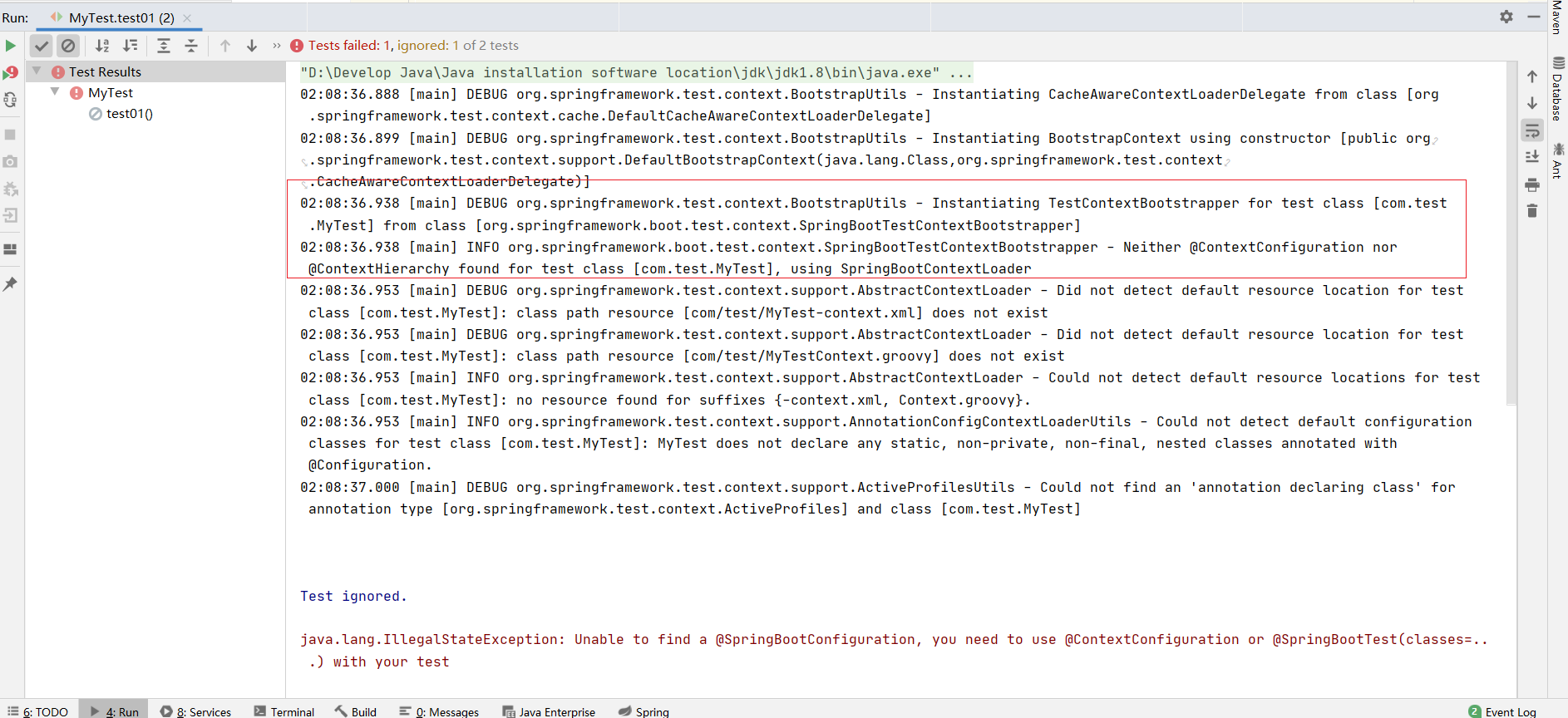Image resolution: width=1568 pixels, height=718 pixels.
Task: Expand all test nodes
Action: pos(164,46)
